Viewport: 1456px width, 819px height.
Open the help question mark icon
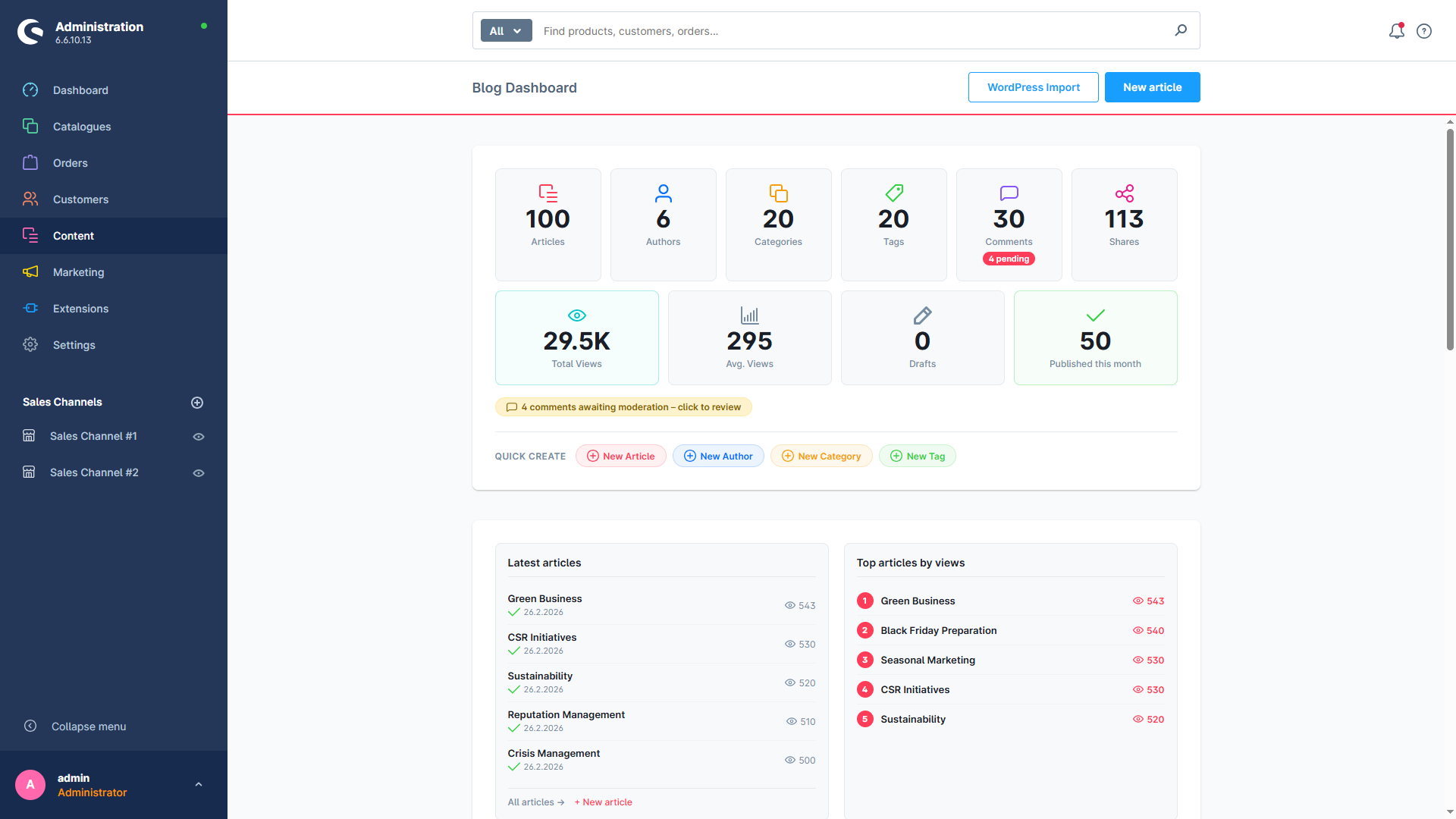(x=1424, y=31)
